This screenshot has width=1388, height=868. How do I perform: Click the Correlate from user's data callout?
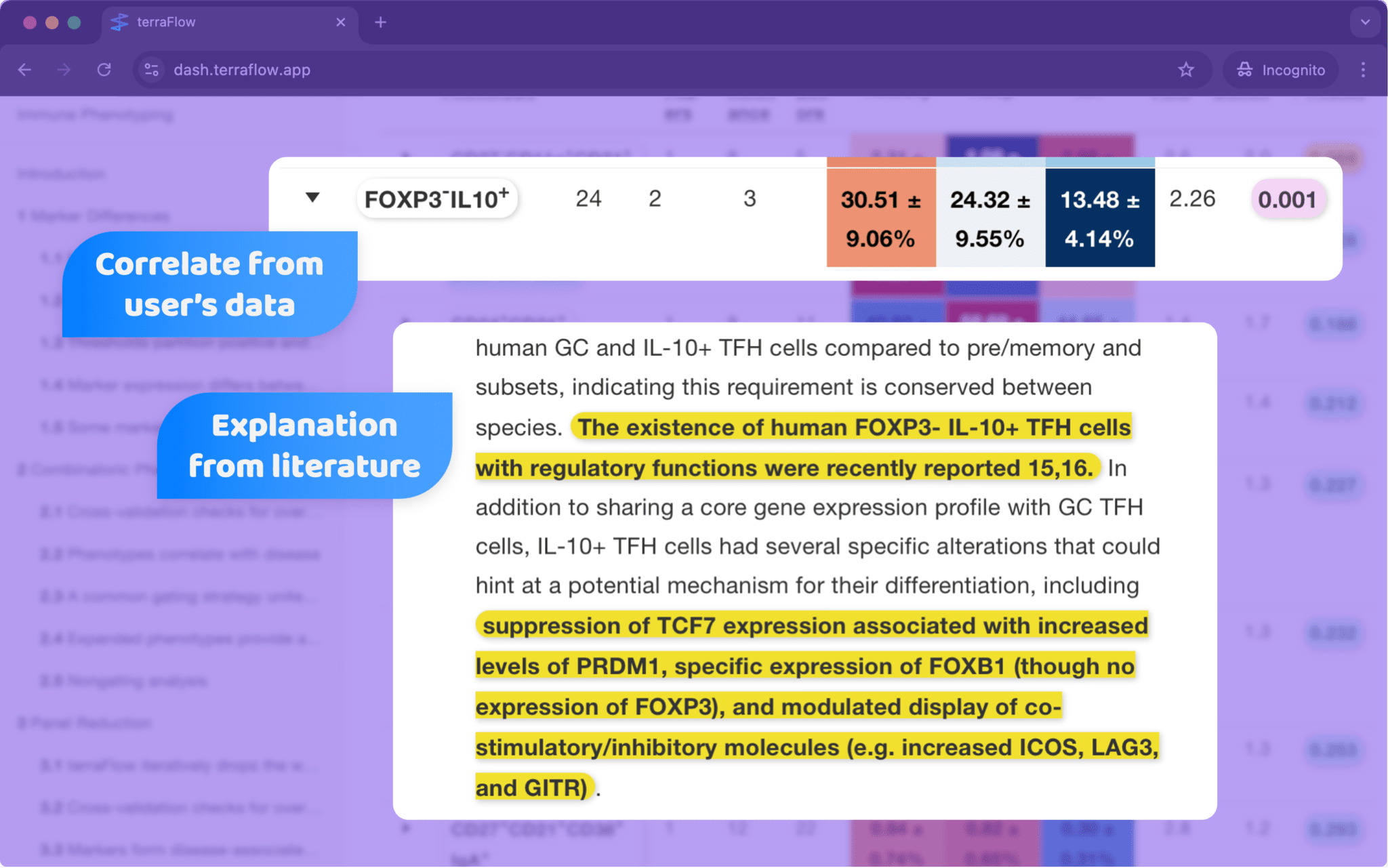pos(209,284)
